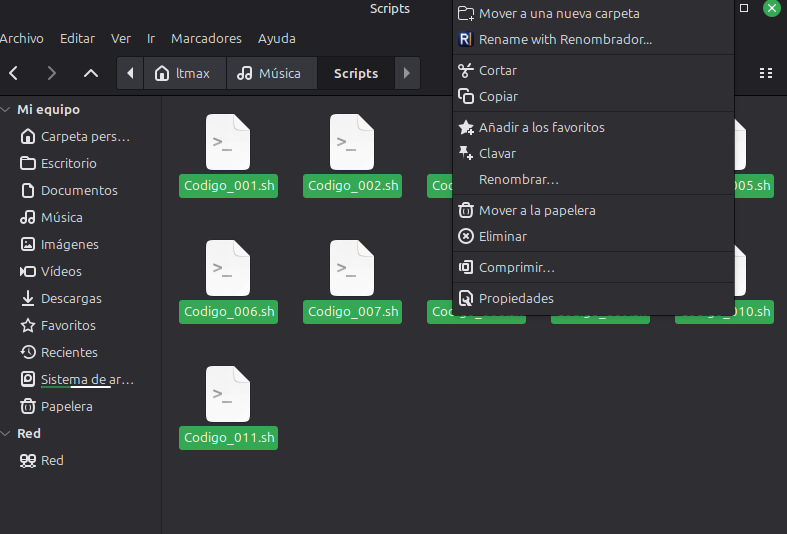This screenshot has width=787, height=534.
Task: Select the Codigo_001.sh script icon
Action: tap(228, 142)
